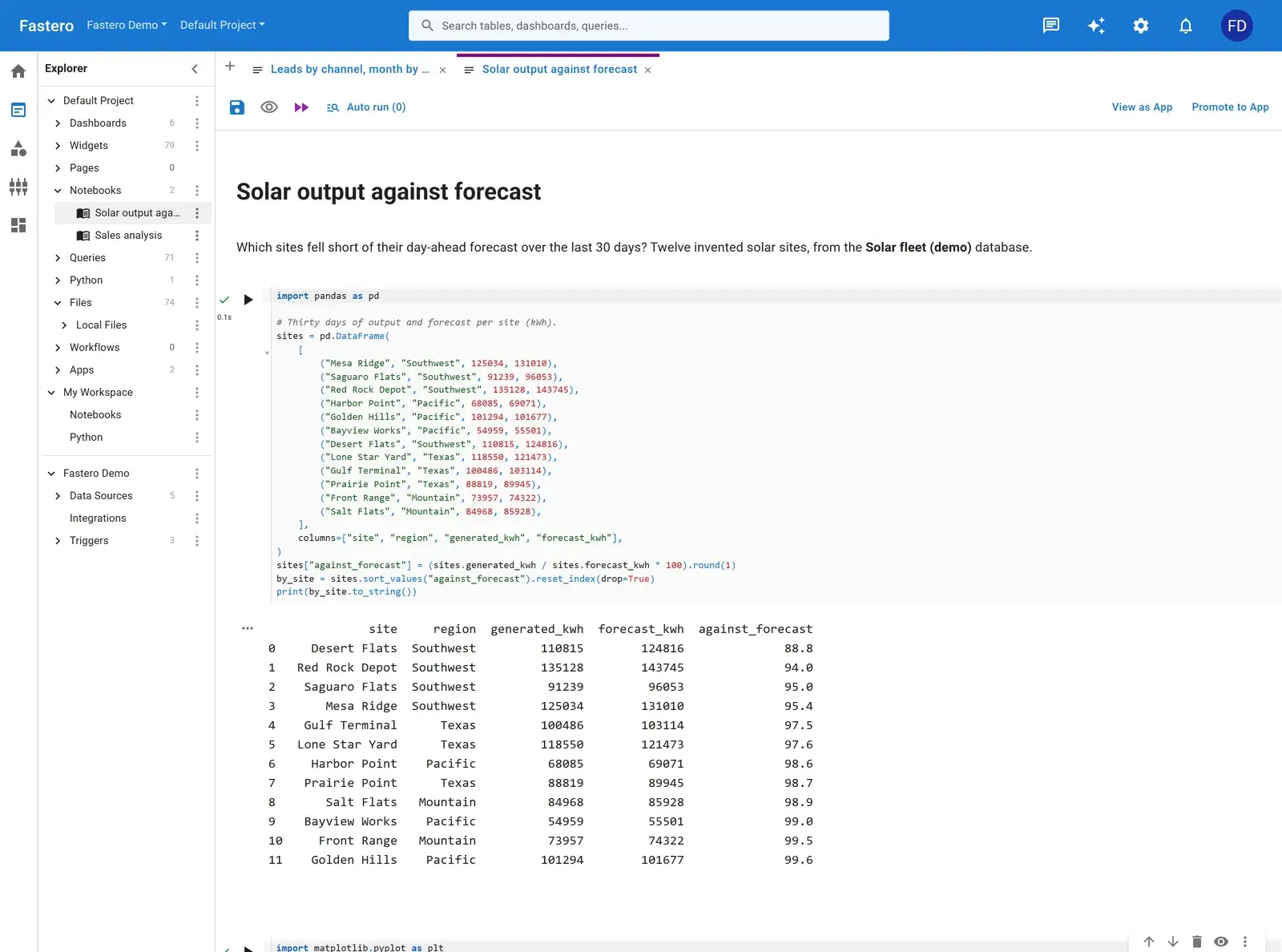Open the chat messages icon in the header

click(1051, 26)
